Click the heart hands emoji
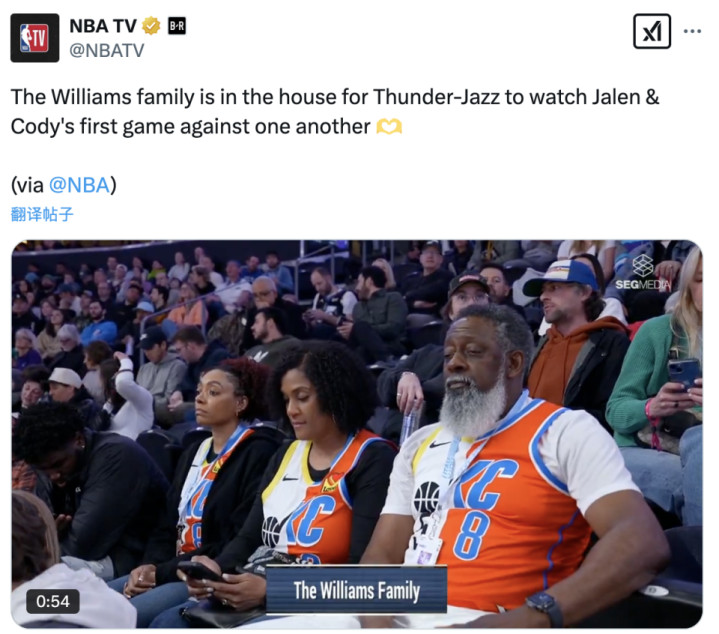719x634 pixels. [x=389, y=126]
